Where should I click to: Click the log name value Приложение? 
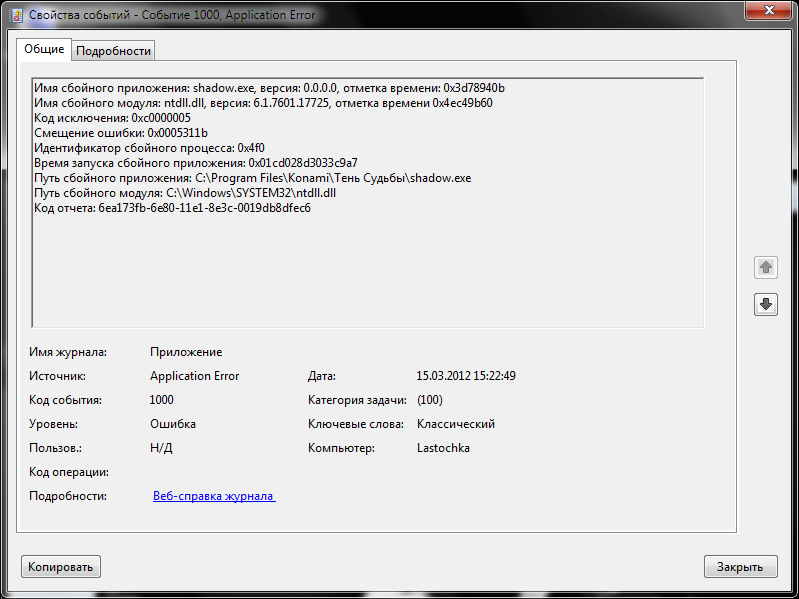[186, 352]
